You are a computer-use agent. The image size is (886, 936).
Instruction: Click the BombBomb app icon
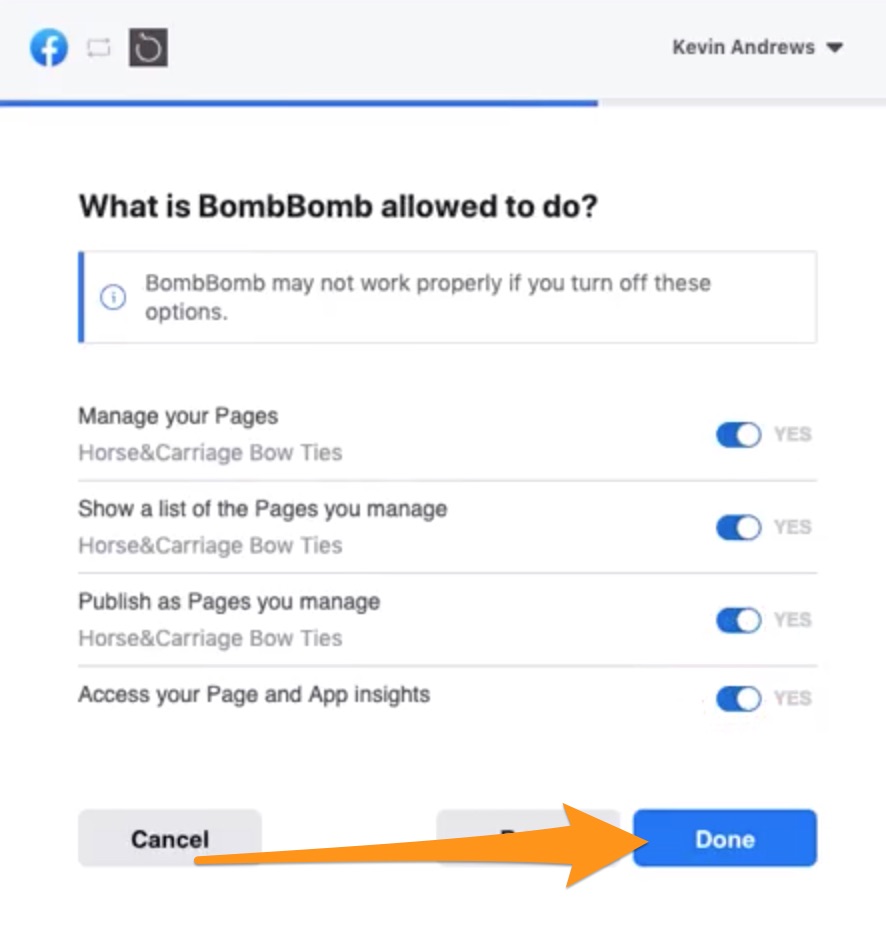[x=148, y=47]
